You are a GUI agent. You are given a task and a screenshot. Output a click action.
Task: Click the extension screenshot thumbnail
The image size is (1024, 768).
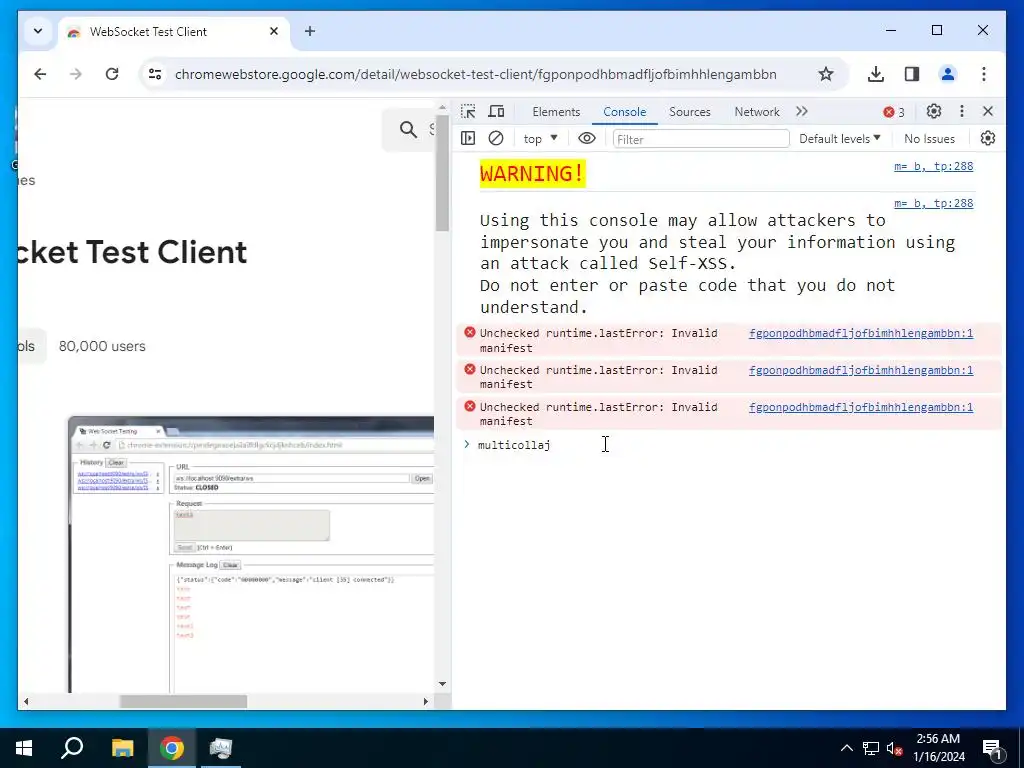click(251, 554)
